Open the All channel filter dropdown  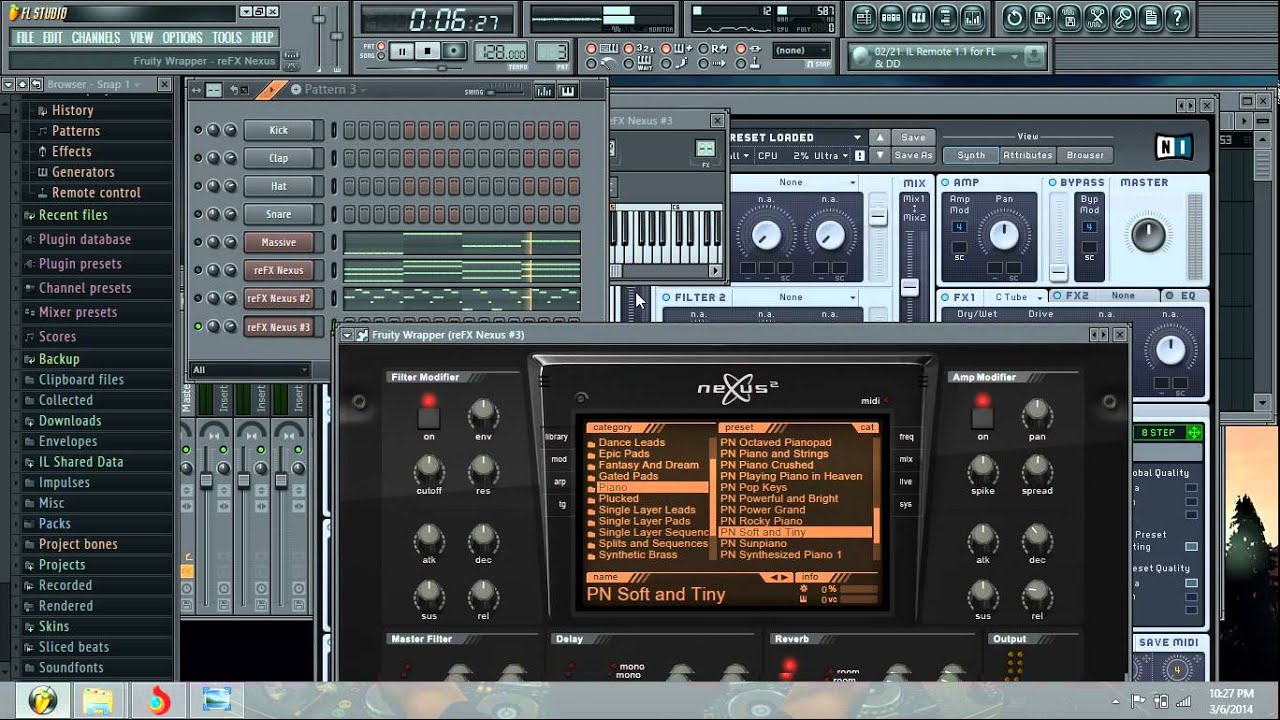(250, 370)
